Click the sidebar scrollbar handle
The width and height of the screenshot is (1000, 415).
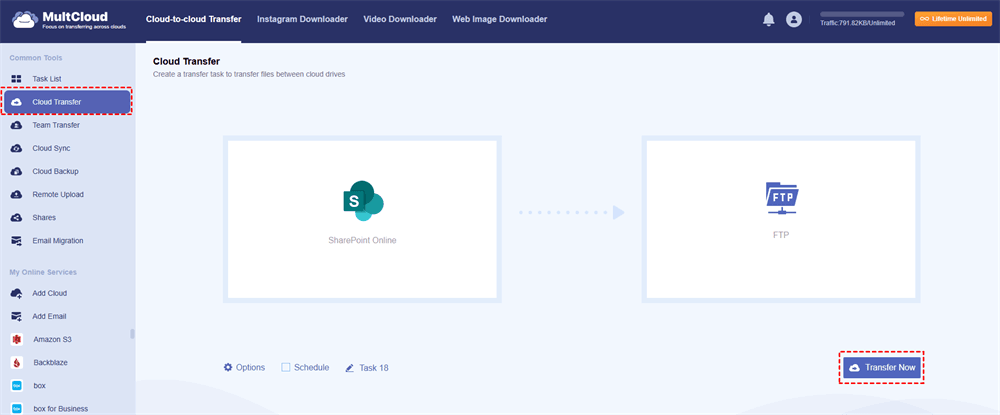click(x=132, y=333)
